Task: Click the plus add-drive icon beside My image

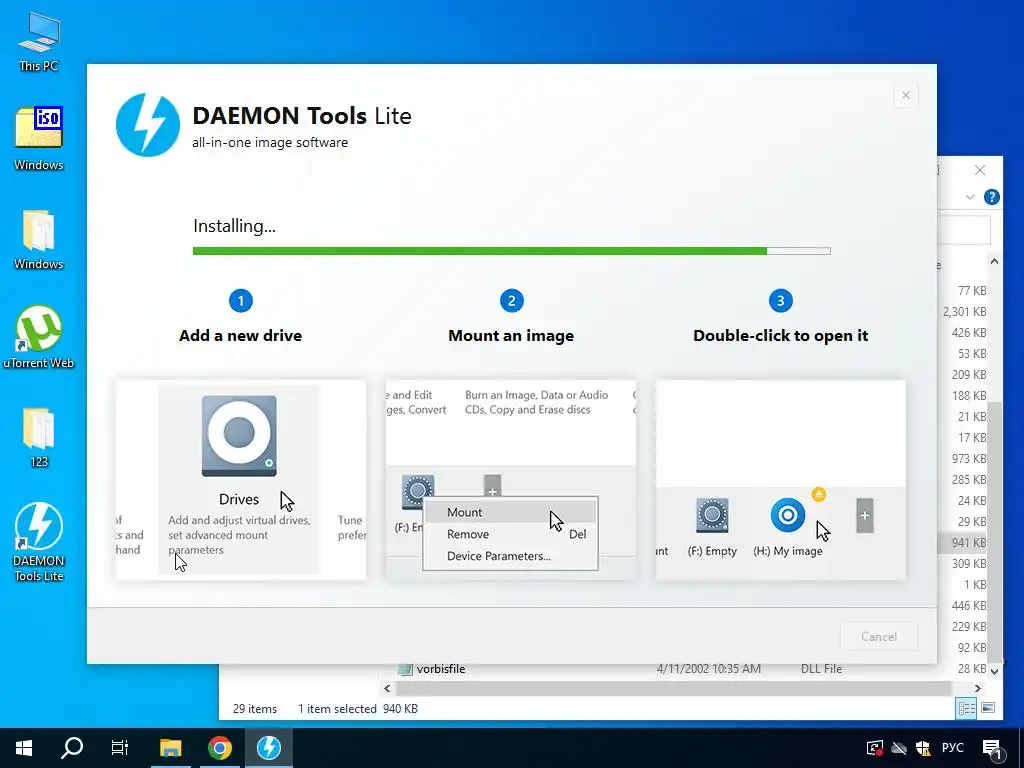Action: coord(865,515)
